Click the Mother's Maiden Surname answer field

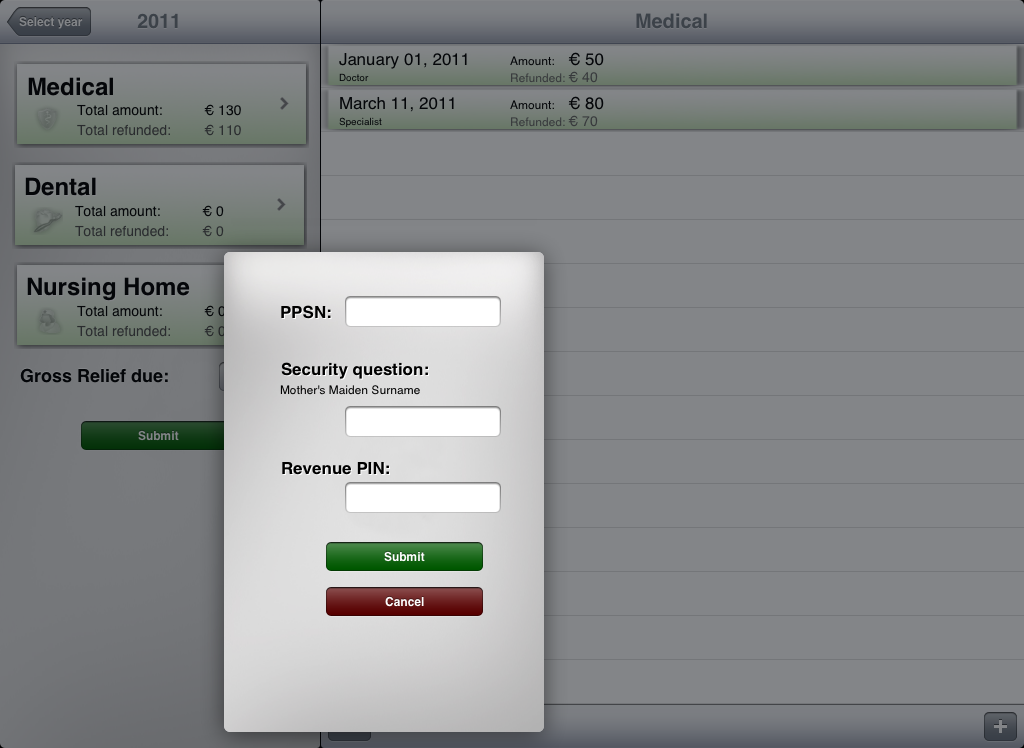click(x=422, y=422)
